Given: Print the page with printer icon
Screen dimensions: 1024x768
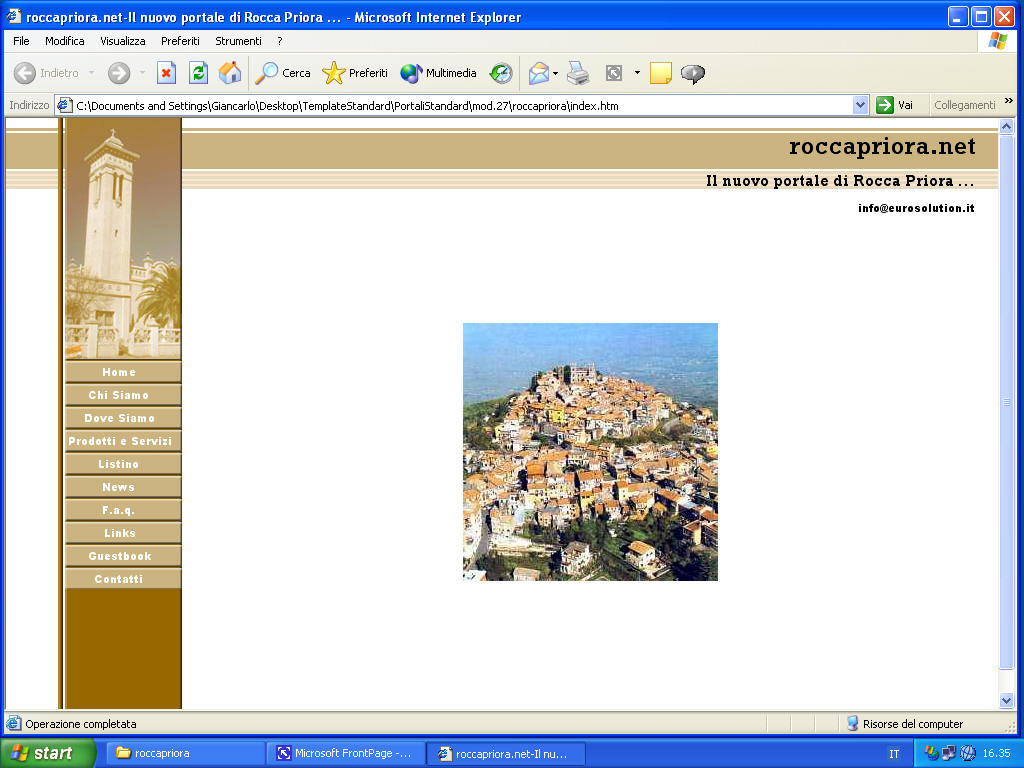Looking at the screenshot, I should tap(578, 73).
